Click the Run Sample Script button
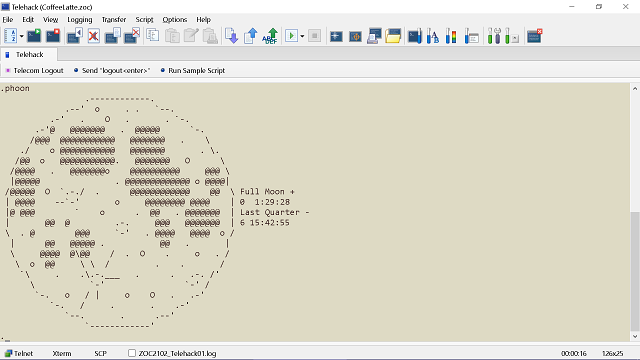This screenshot has width=640, height=360. (193, 71)
